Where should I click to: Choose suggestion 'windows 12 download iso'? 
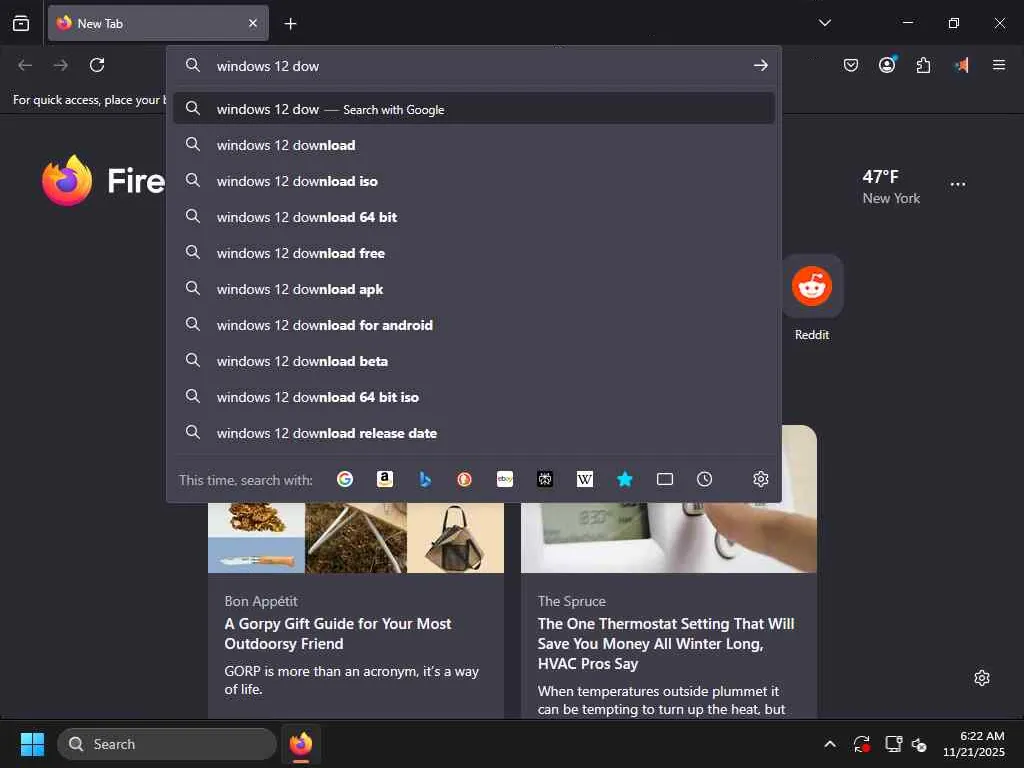tap(474, 181)
